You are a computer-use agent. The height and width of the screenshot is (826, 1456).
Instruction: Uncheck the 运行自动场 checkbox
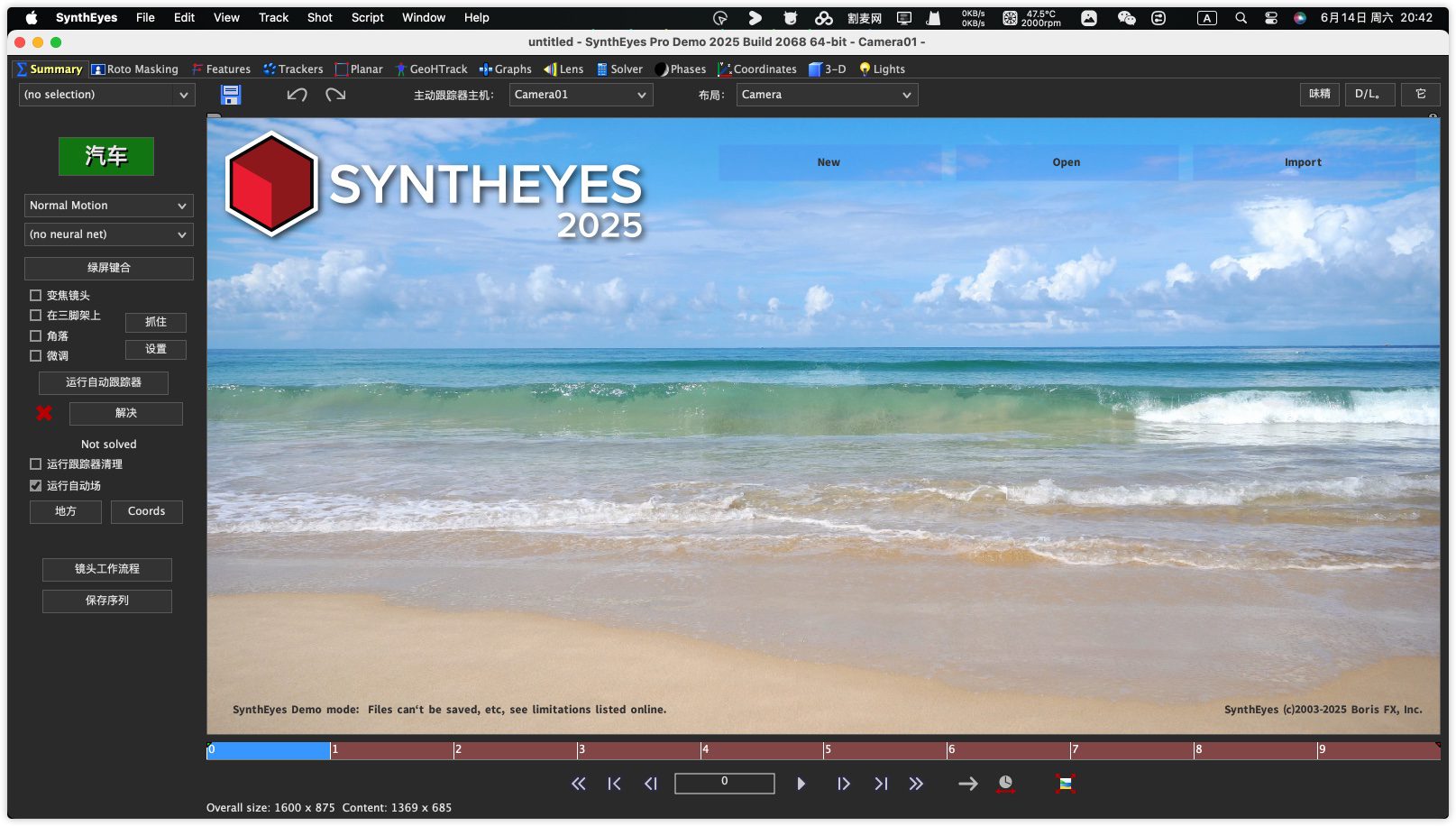pos(36,486)
